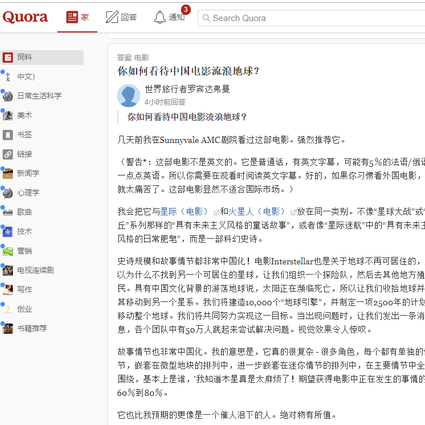This screenshot has width=425, height=425.
Task: Open the 回答 (Answer) tab
Action: [121, 17]
